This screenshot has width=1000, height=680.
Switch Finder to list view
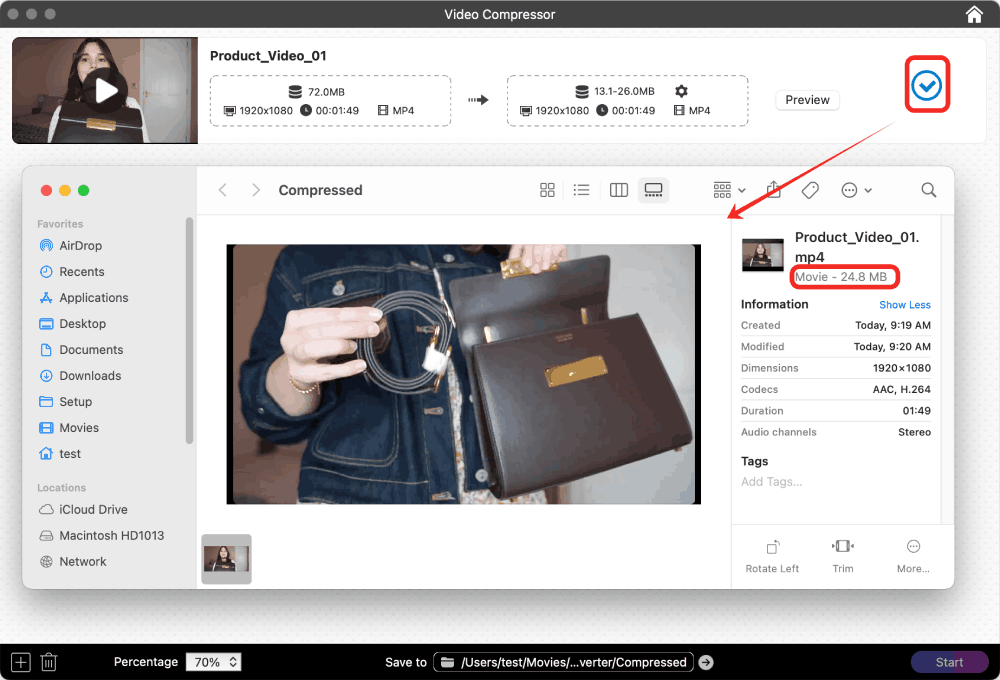(581, 190)
